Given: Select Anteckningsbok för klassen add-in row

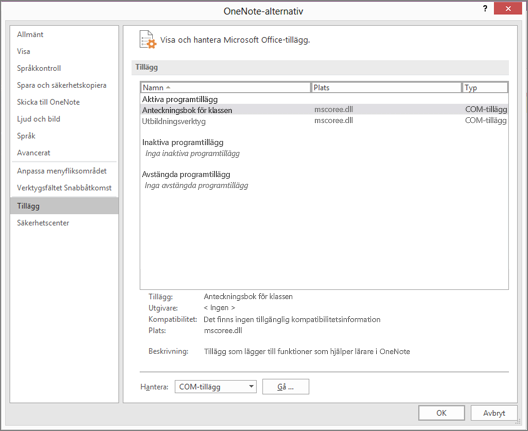Looking at the screenshot, I should pyautogui.click(x=324, y=110).
